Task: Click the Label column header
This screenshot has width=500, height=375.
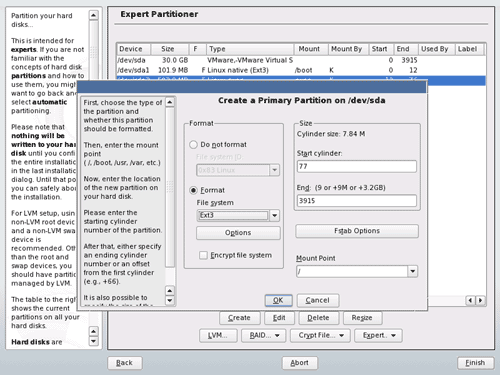Action: 469,49
